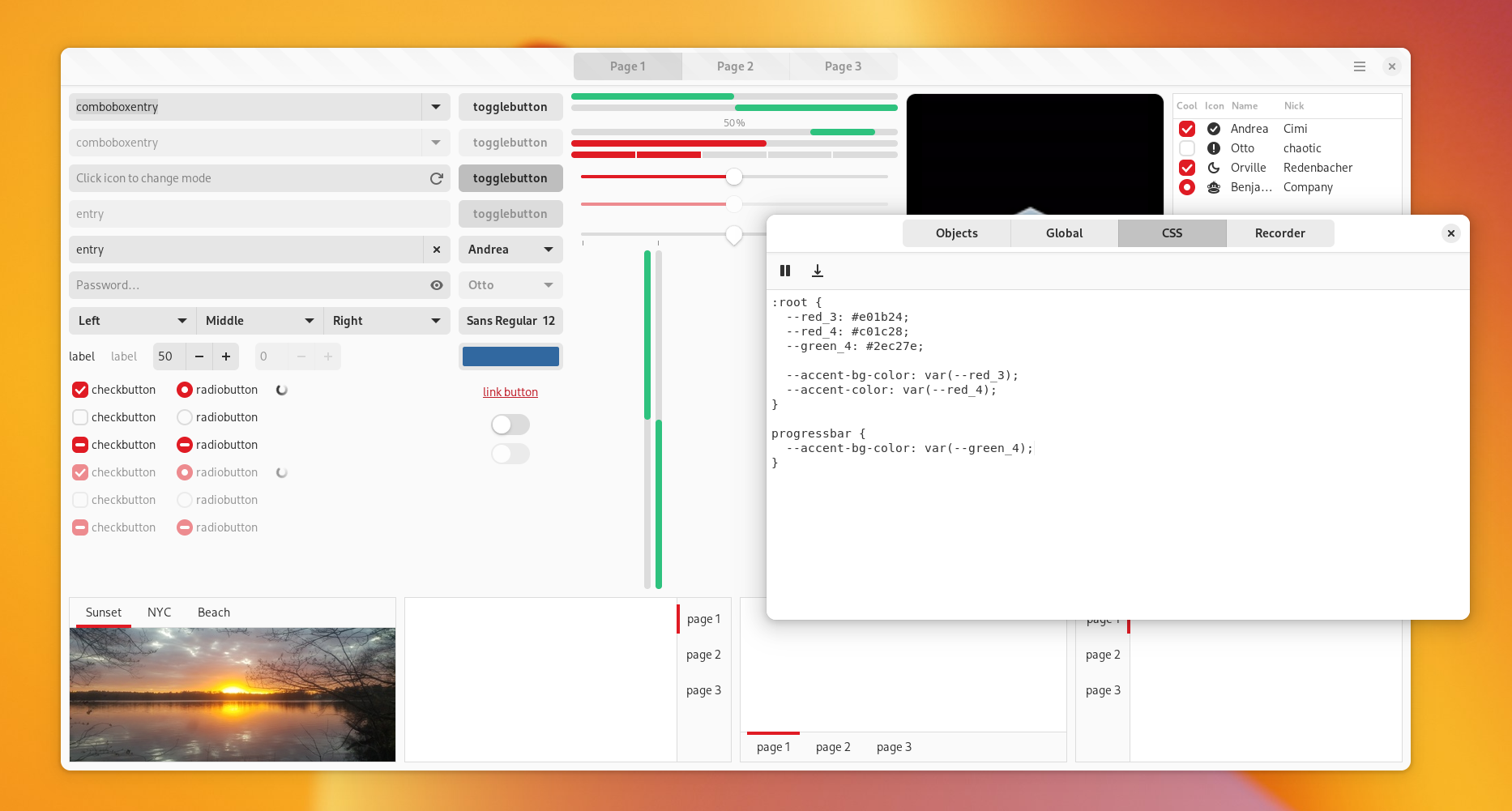
Task: Select page 3 in bottom-tab notebook
Action: point(894,747)
